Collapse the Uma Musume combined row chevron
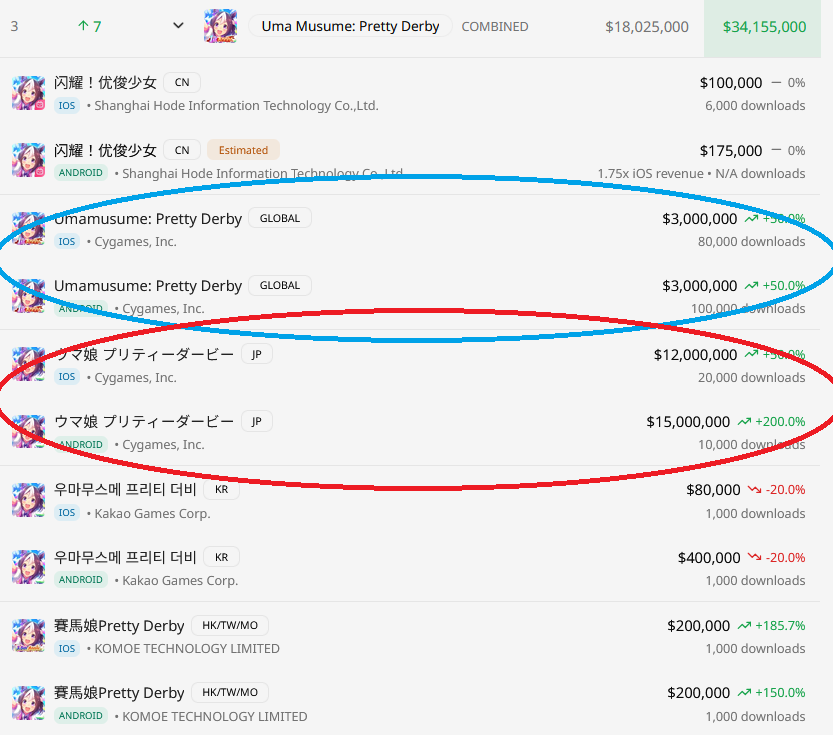833x735 pixels. (178, 25)
